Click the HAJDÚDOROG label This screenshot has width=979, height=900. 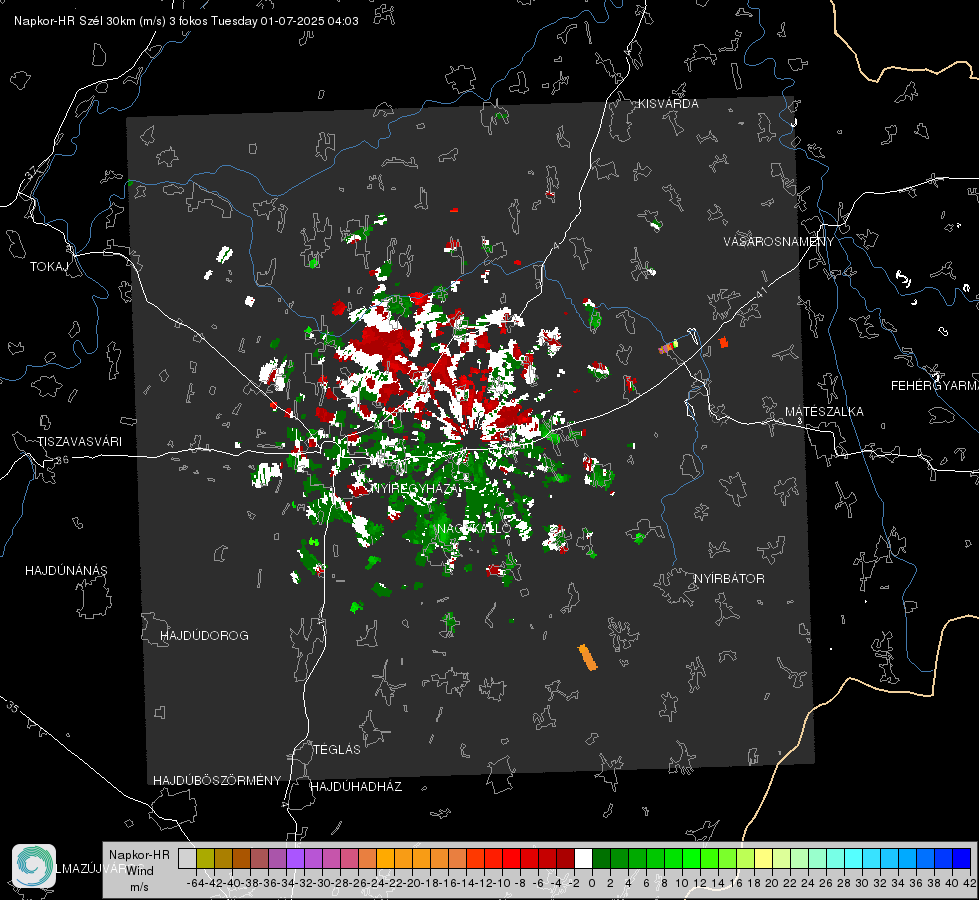click(204, 636)
